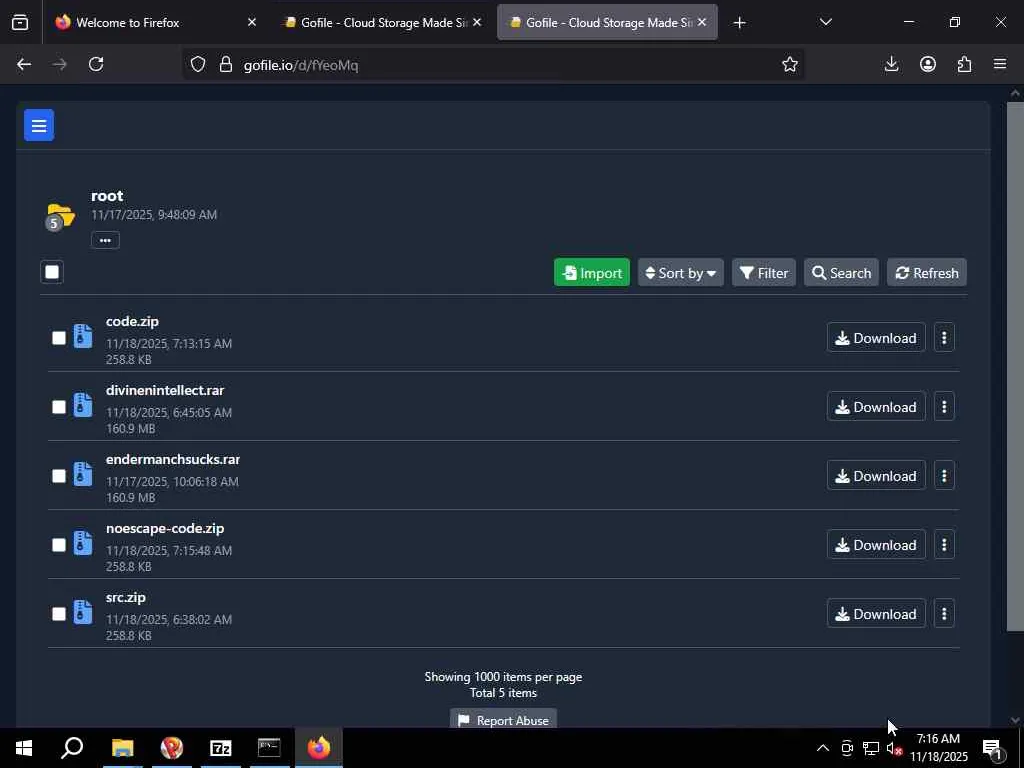The height and width of the screenshot is (768, 1024).
Task: Toggle the select-all files checkbox
Action: [52, 272]
